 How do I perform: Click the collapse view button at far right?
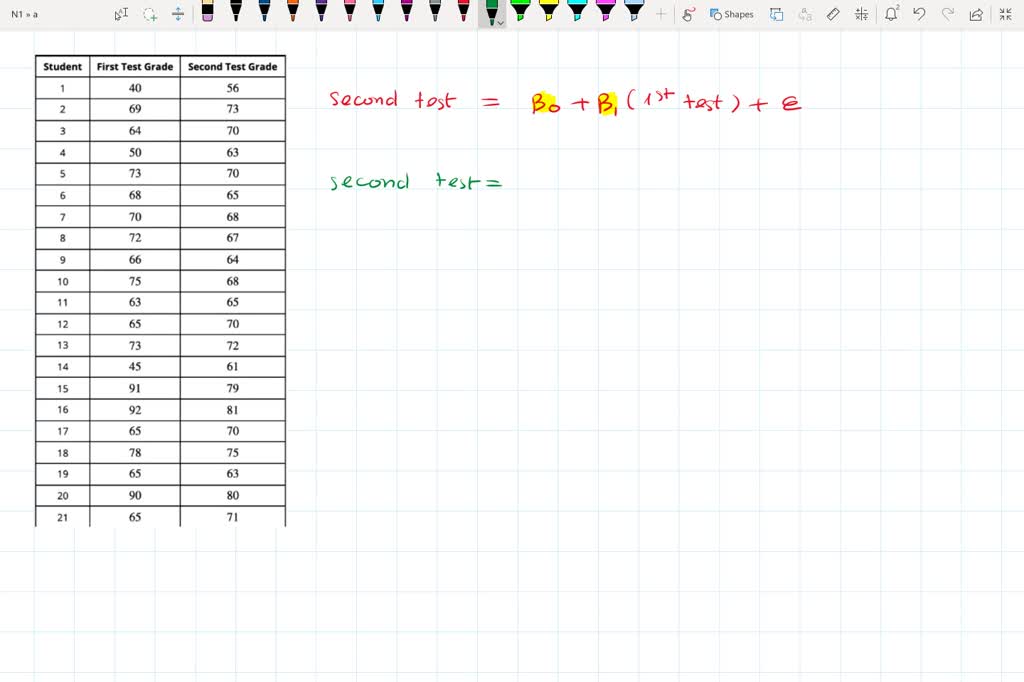click(1007, 15)
